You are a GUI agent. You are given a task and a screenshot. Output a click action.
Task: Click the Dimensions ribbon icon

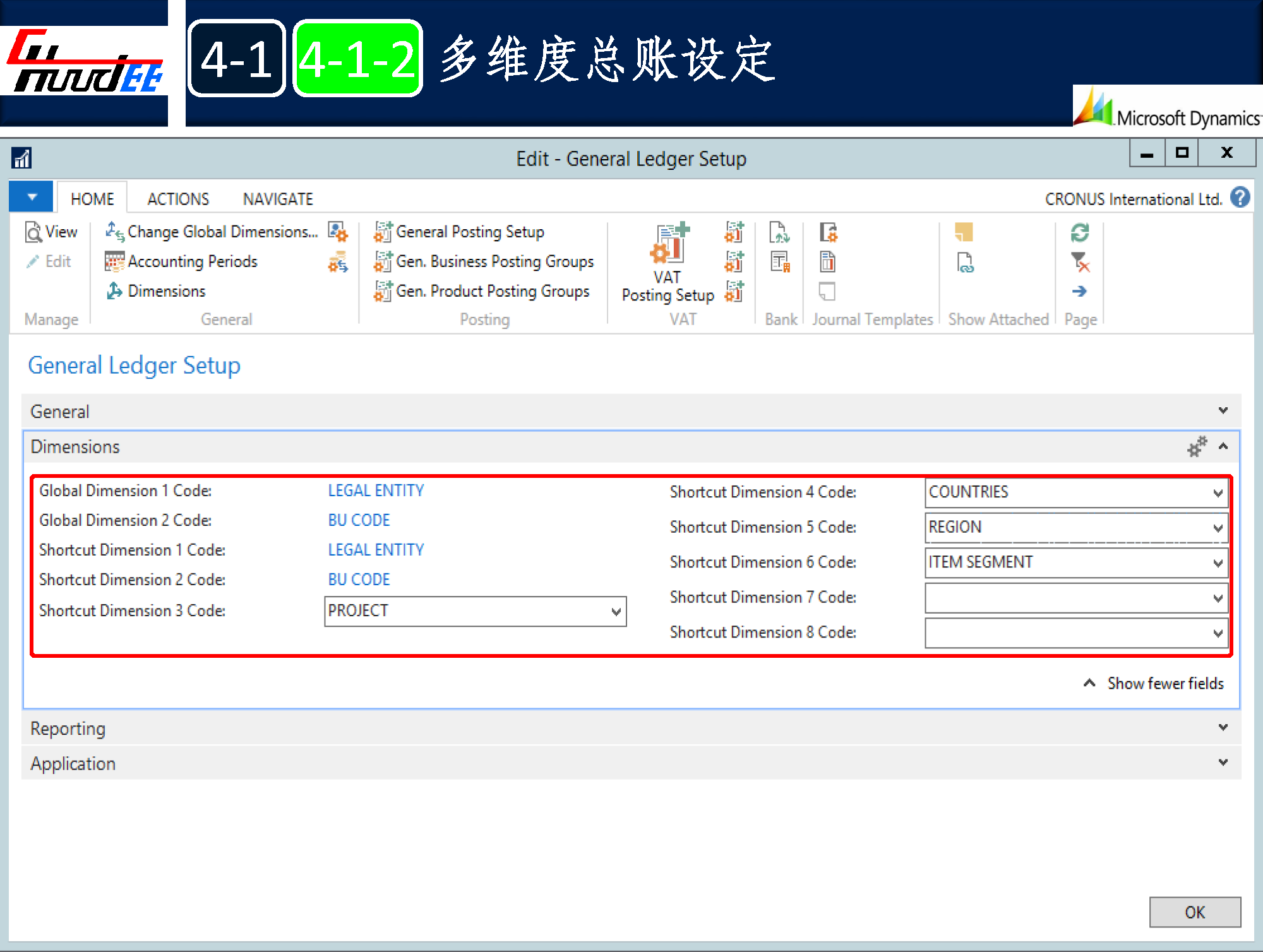point(114,291)
